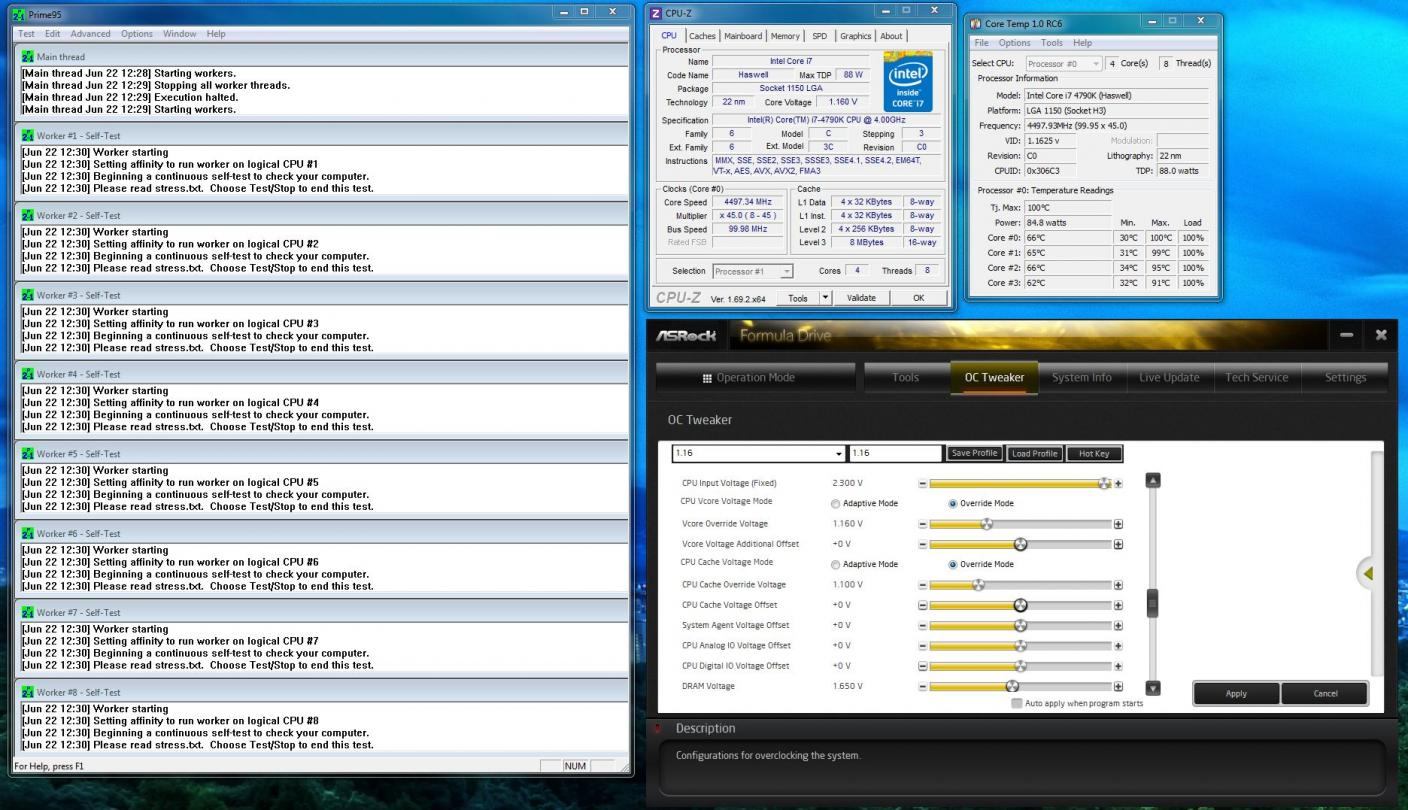Select Adaptive Mode for CPU Cache Voltage

point(836,564)
